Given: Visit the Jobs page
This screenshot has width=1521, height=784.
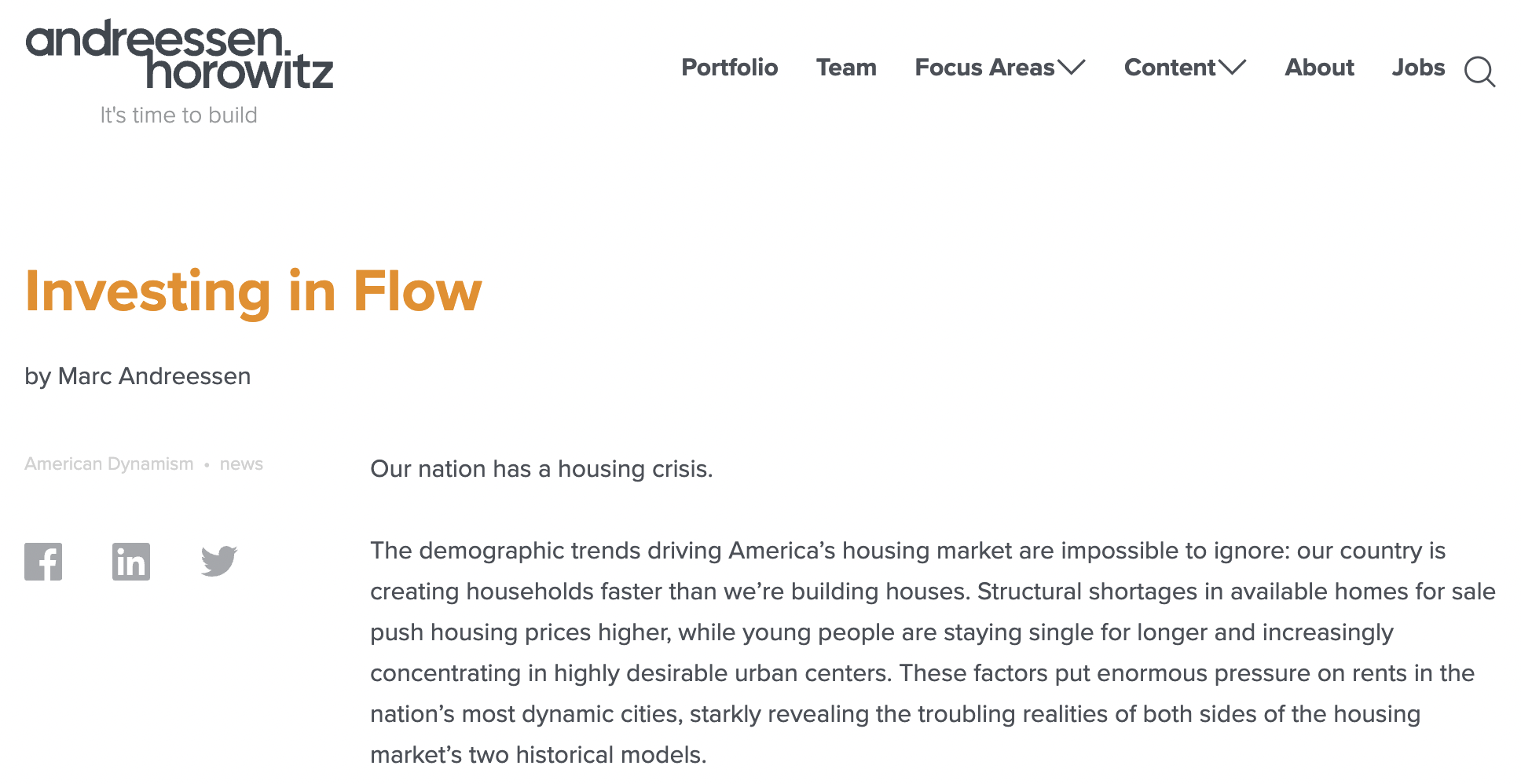Looking at the screenshot, I should click(1419, 68).
